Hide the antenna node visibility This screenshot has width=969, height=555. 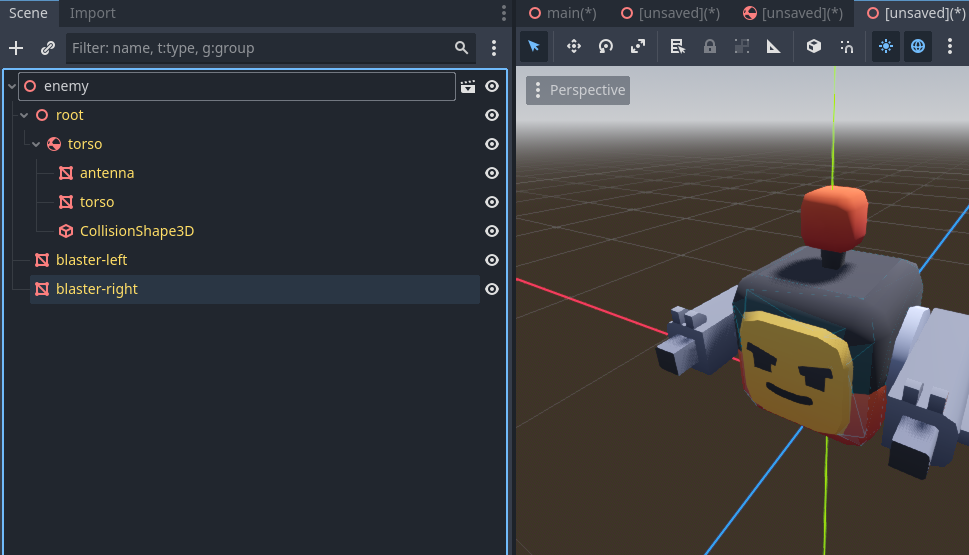492,173
